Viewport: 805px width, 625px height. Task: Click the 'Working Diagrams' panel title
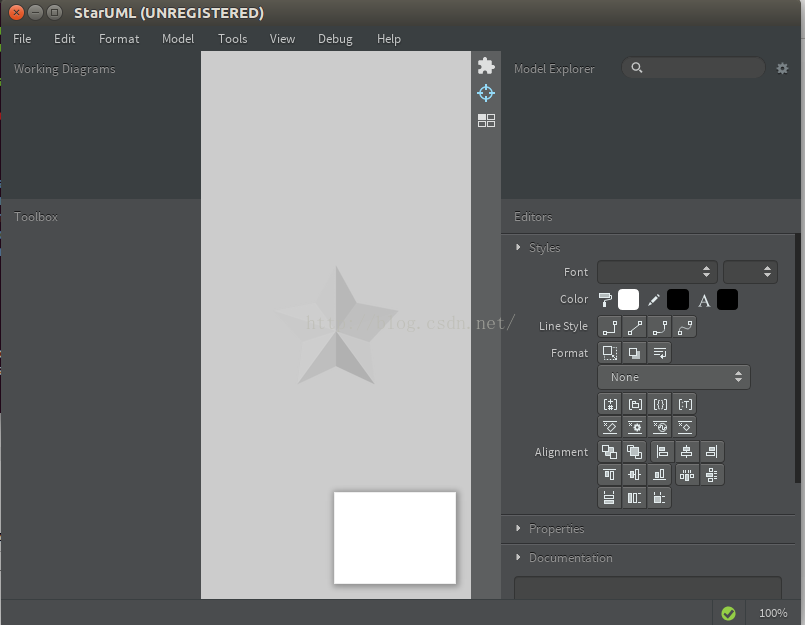pyautogui.click(x=65, y=69)
